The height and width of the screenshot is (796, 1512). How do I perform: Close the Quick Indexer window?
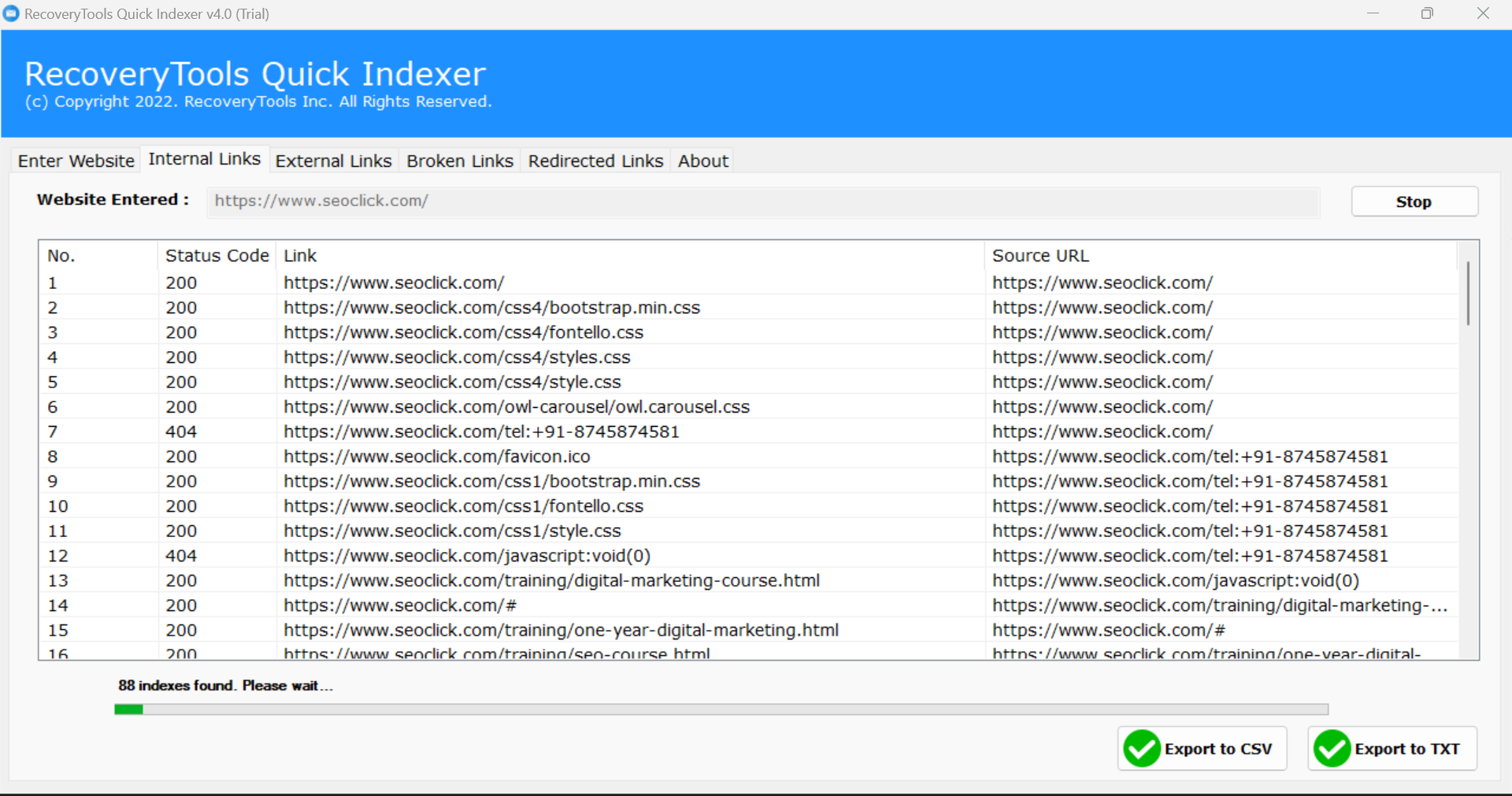click(1483, 13)
